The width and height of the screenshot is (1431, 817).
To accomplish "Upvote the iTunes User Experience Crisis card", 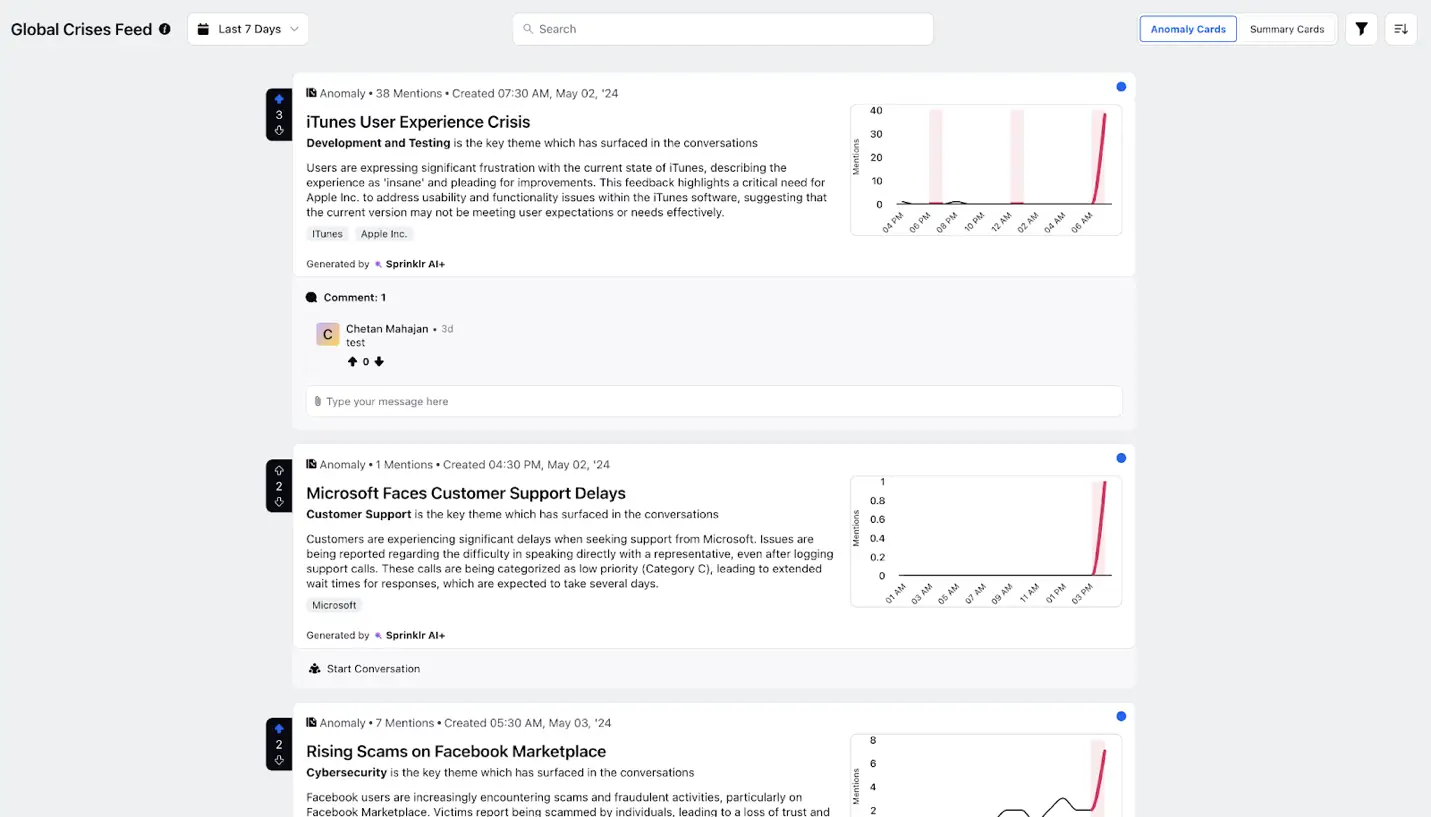I will pos(279,99).
